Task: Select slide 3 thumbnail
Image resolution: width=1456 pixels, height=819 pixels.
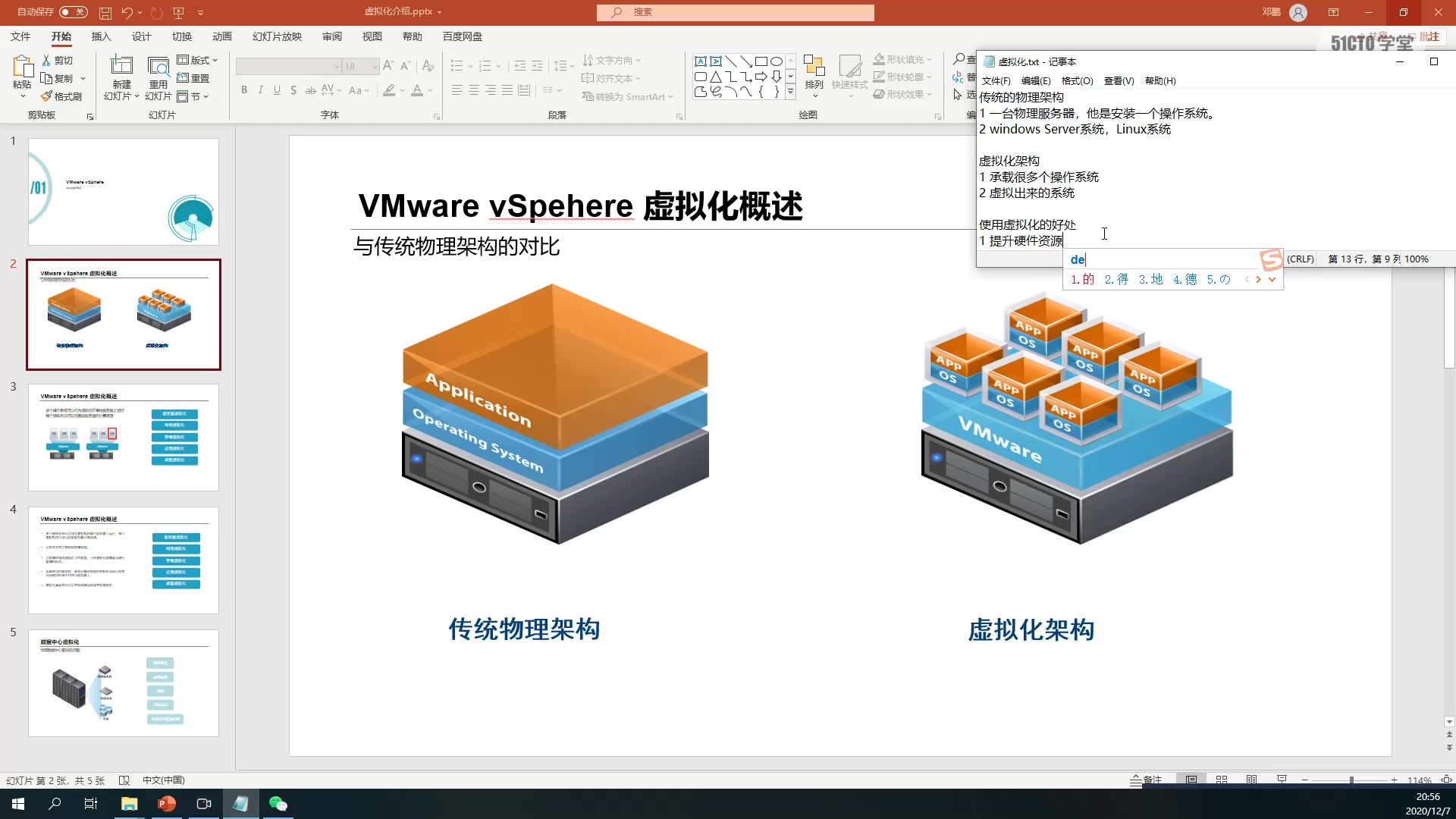Action: click(124, 437)
